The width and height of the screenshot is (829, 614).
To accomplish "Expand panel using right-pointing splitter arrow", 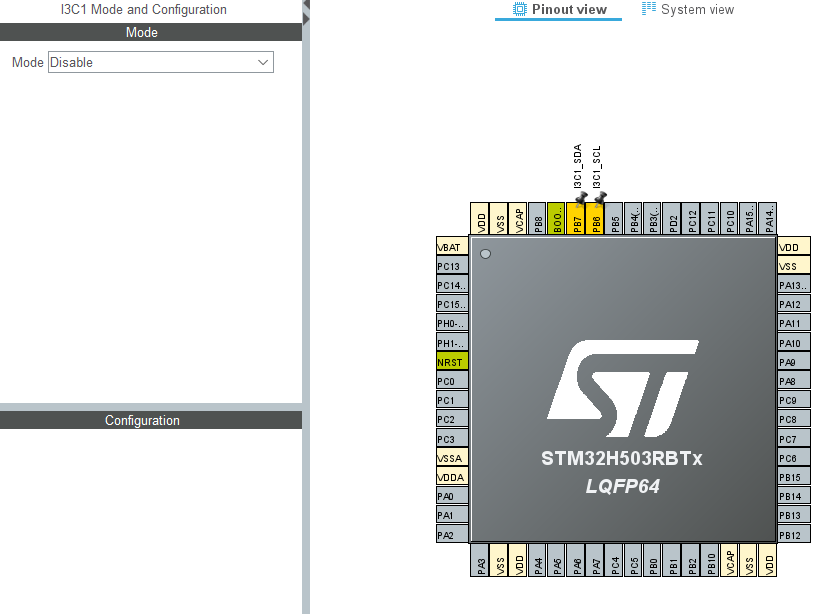I will tap(306, 19).
